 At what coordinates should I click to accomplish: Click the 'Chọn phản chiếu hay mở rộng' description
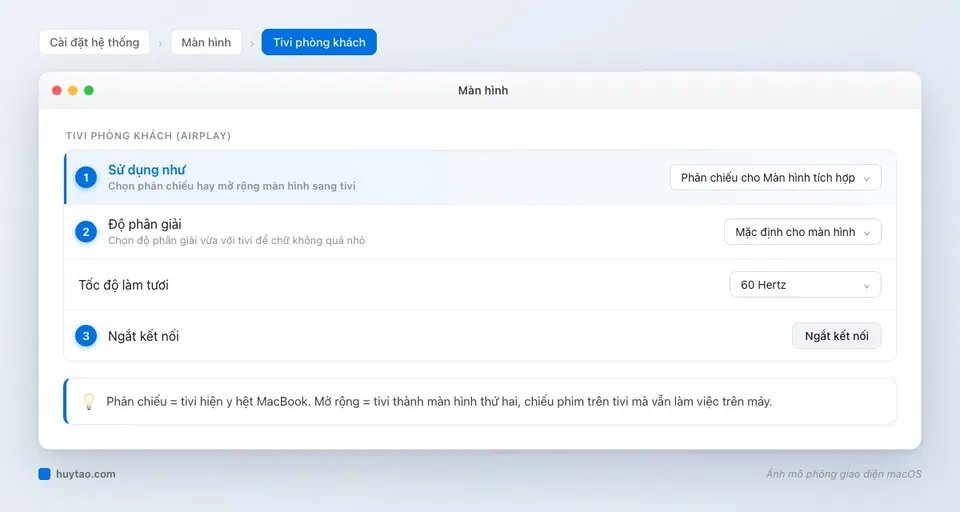231,186
